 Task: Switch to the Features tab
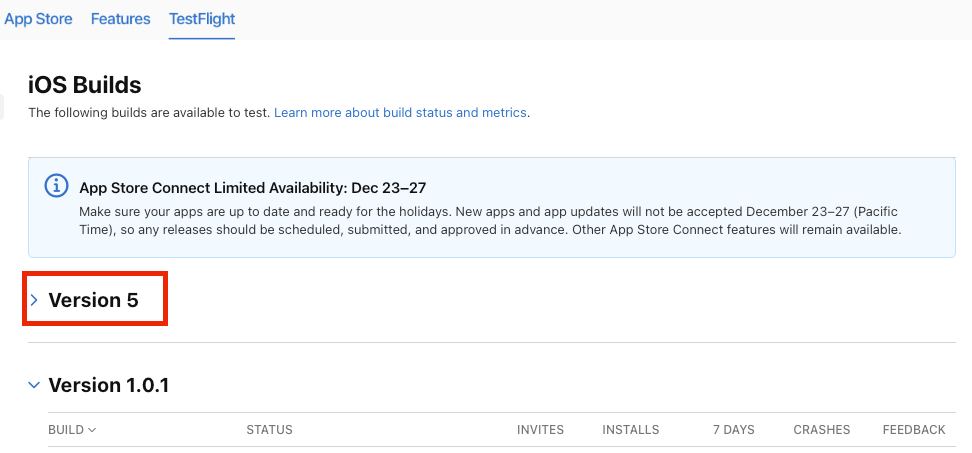click(120, 19)
